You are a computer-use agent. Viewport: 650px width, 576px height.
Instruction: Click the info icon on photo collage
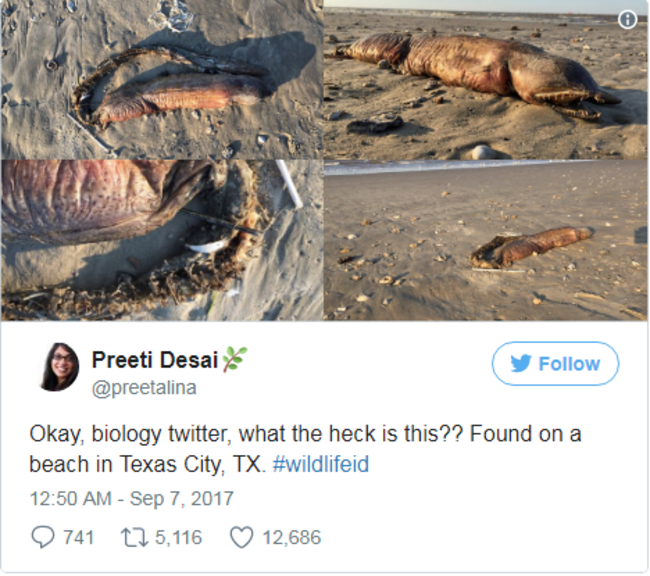[x=628, y=20]
